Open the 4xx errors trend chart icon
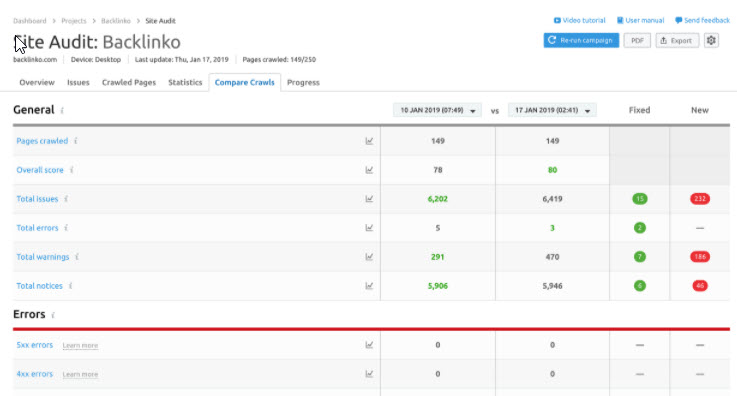Viewport: 737px width, 396px height. pyautogui.click(x=369, y=374)
